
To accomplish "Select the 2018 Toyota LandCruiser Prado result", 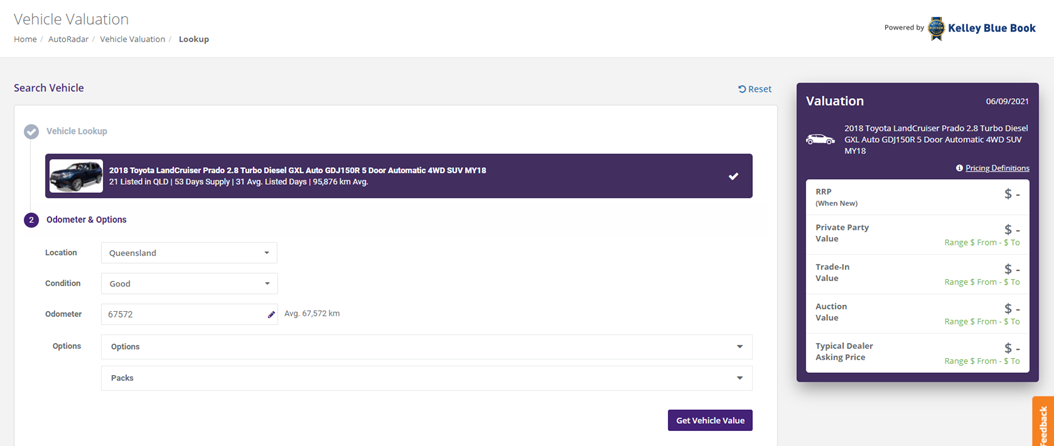I will (399, 176).
